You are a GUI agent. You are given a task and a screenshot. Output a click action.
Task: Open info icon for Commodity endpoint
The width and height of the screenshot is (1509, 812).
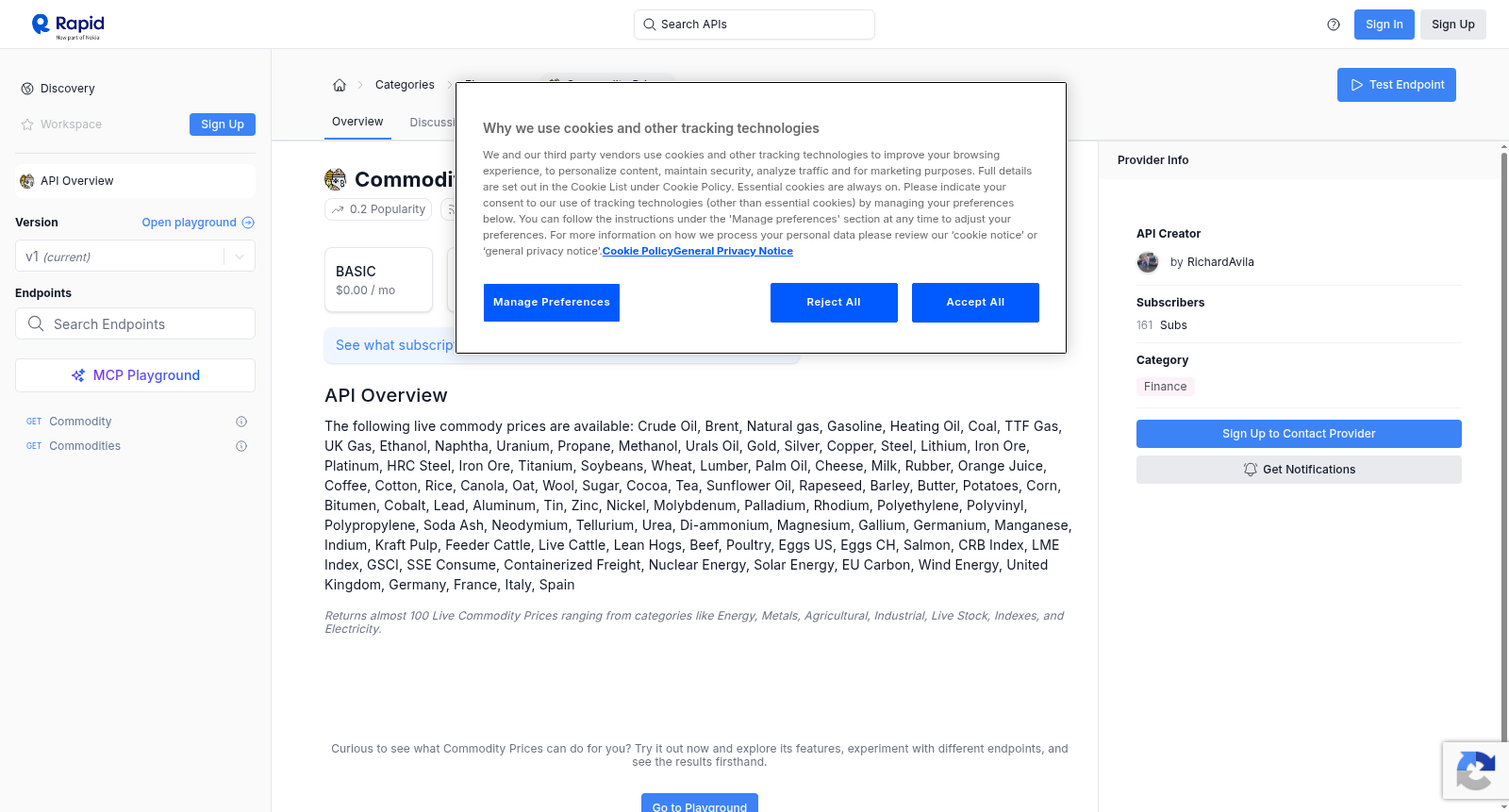(x=241, y=422)
